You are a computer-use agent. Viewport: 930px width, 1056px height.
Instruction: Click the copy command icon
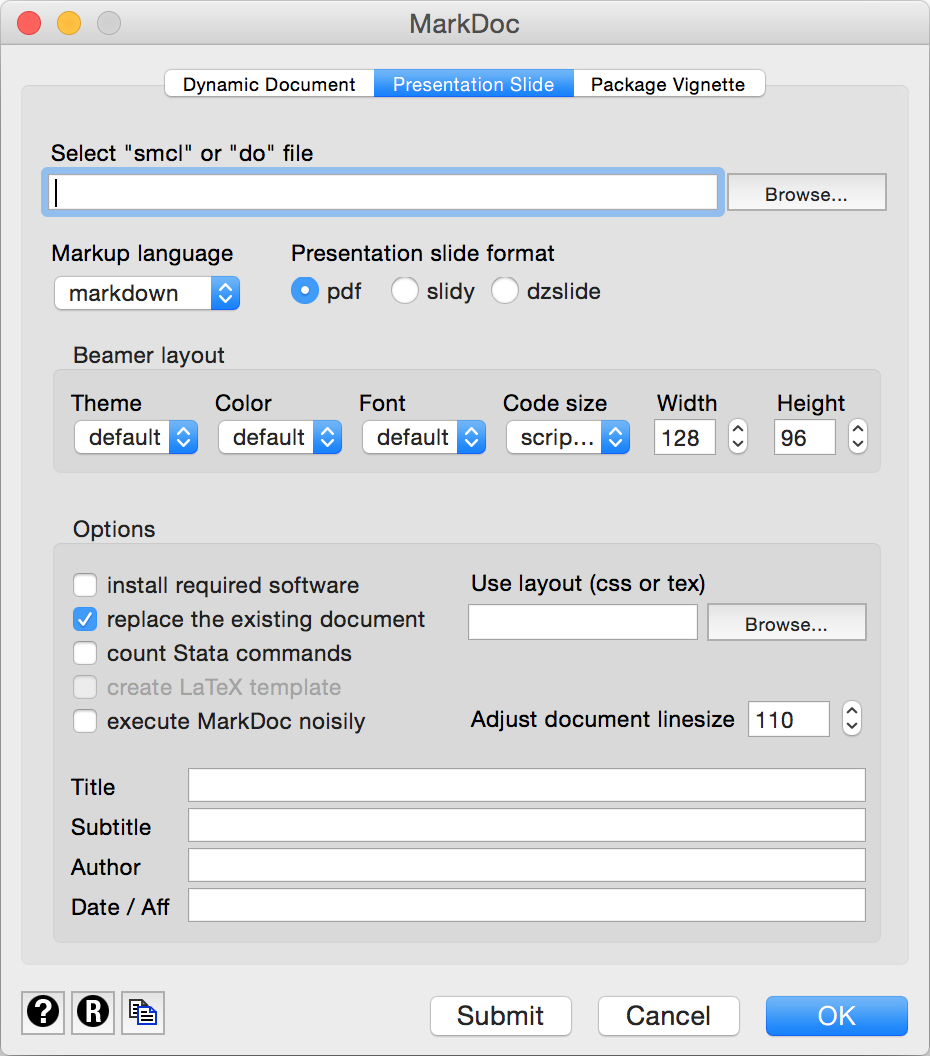pyautogui.click(x=143, y=1012)
